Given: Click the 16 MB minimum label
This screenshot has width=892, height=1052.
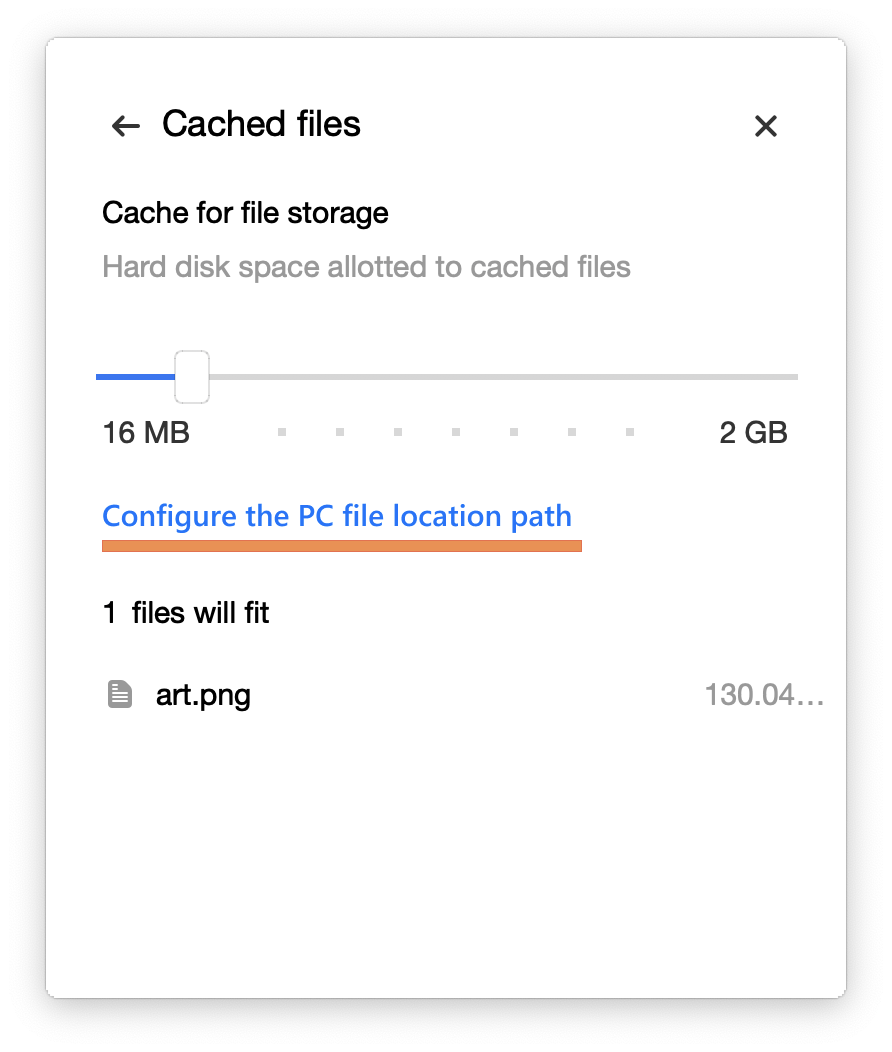Looking at the screenshot, I should coord(146,433).
